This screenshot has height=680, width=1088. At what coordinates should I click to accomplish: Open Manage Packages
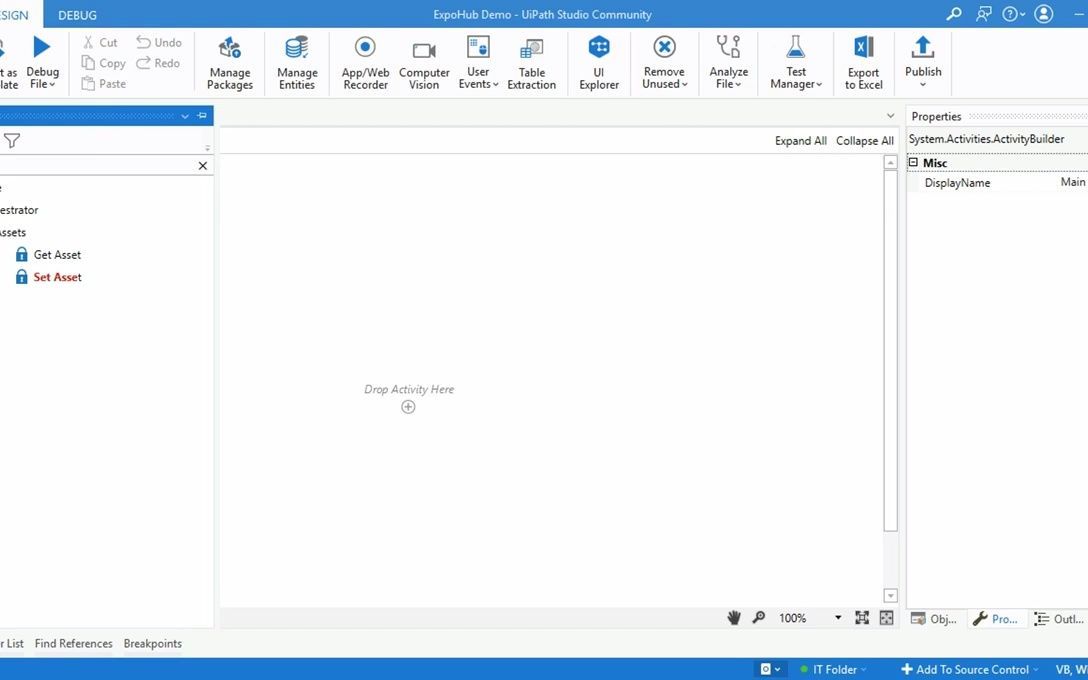pyautogui.click(x=230, y=63)
